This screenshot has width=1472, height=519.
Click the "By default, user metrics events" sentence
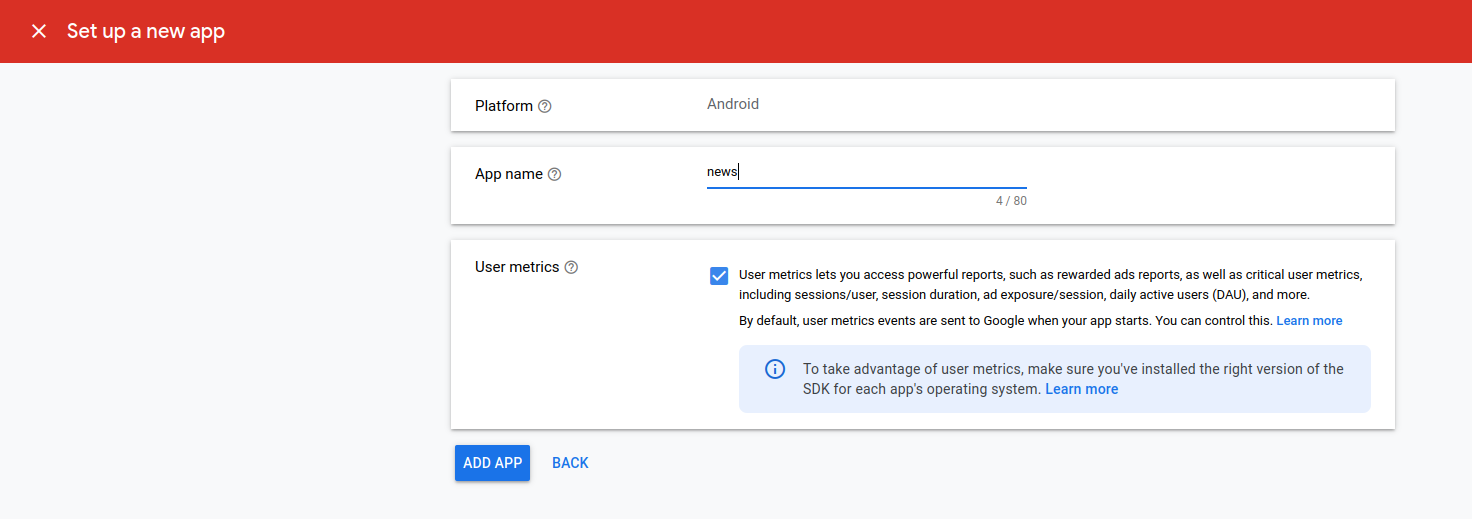(1005, 321)
